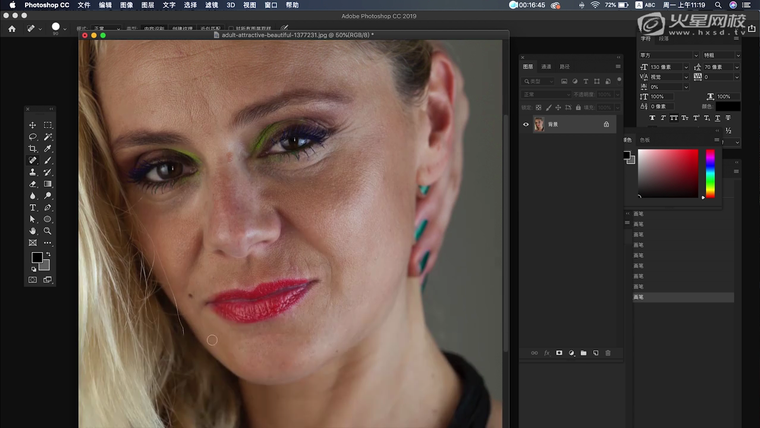The height and width of the screenshot is (428, 760).
Task: Hide the 背景 layer with eye icon
Action: tap(527, 124)
